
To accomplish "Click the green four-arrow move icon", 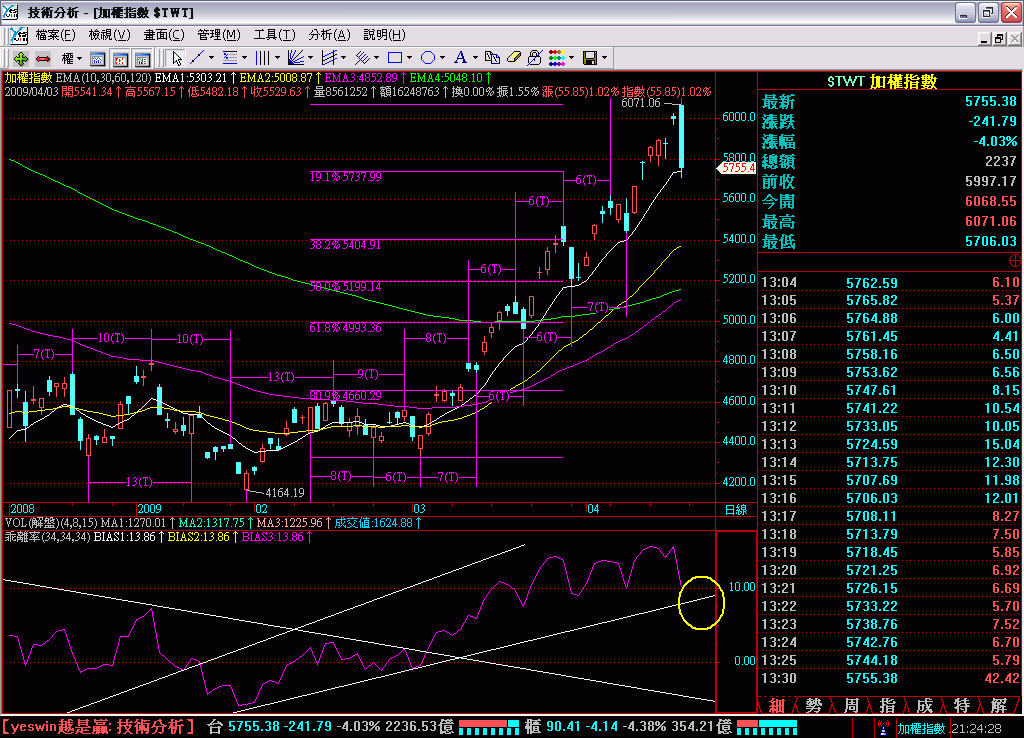I will click(x=20, y=58).
